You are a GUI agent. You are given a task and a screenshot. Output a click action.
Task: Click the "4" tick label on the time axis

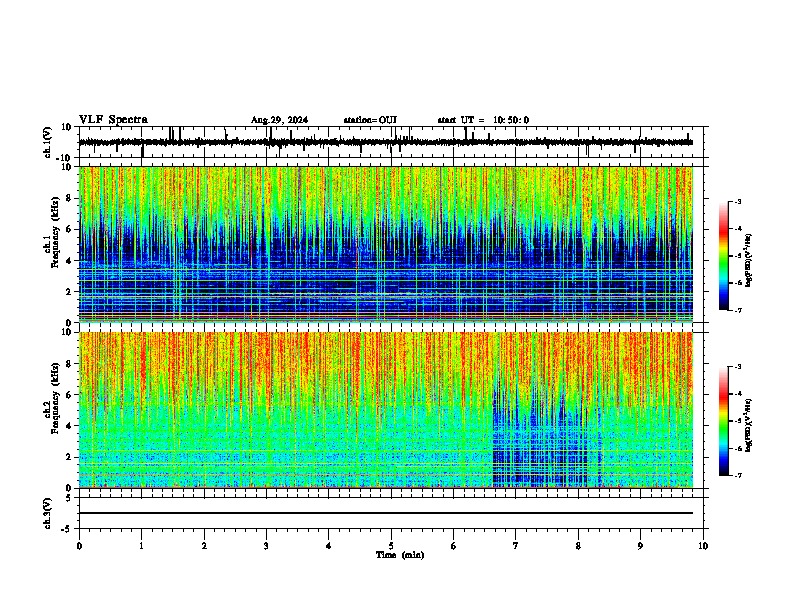tap(329, 546)
